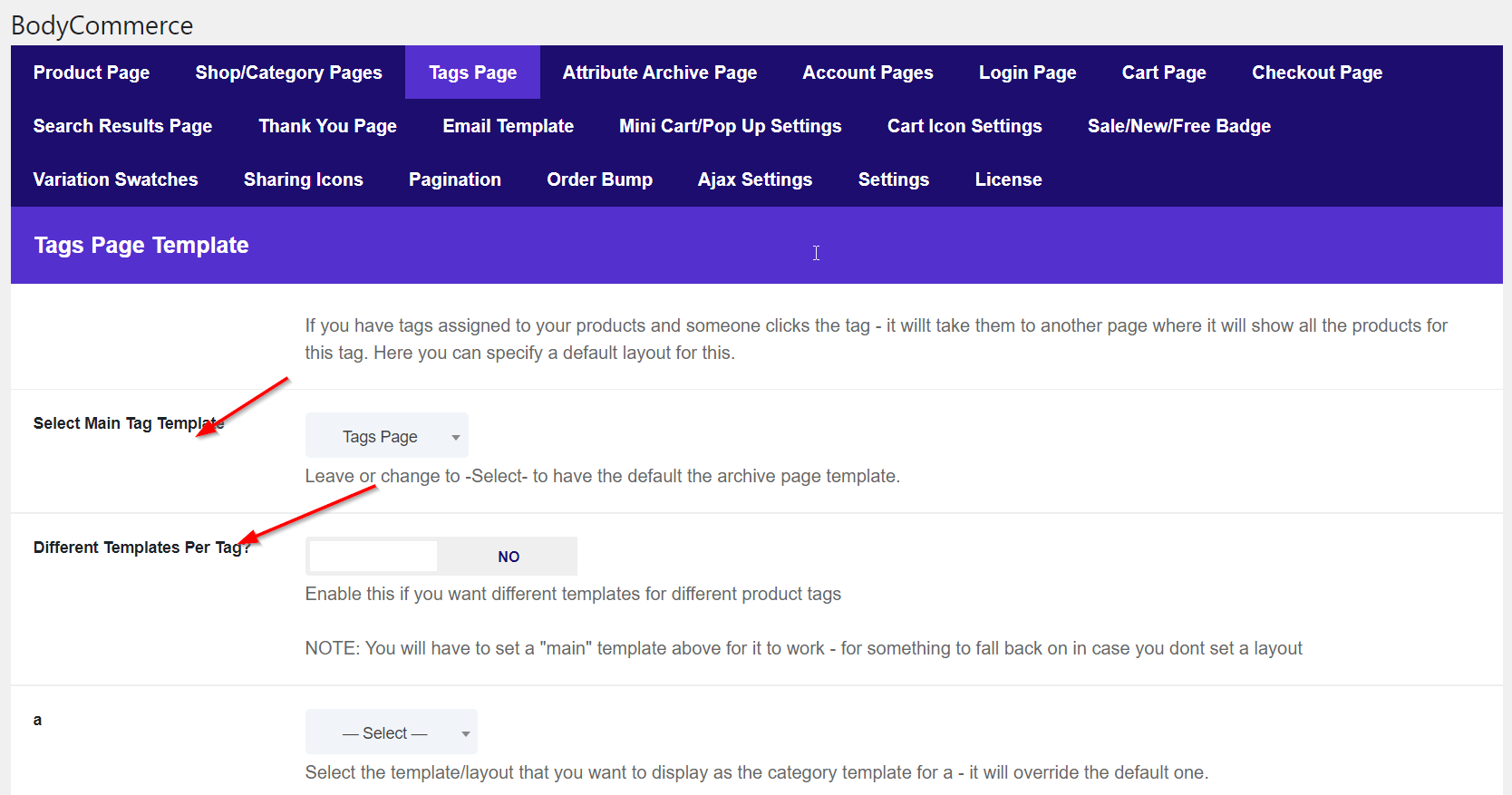Click the Select Main Tag Template label
This screenshot has width=1512, height=795.
[x=129, y=423]
